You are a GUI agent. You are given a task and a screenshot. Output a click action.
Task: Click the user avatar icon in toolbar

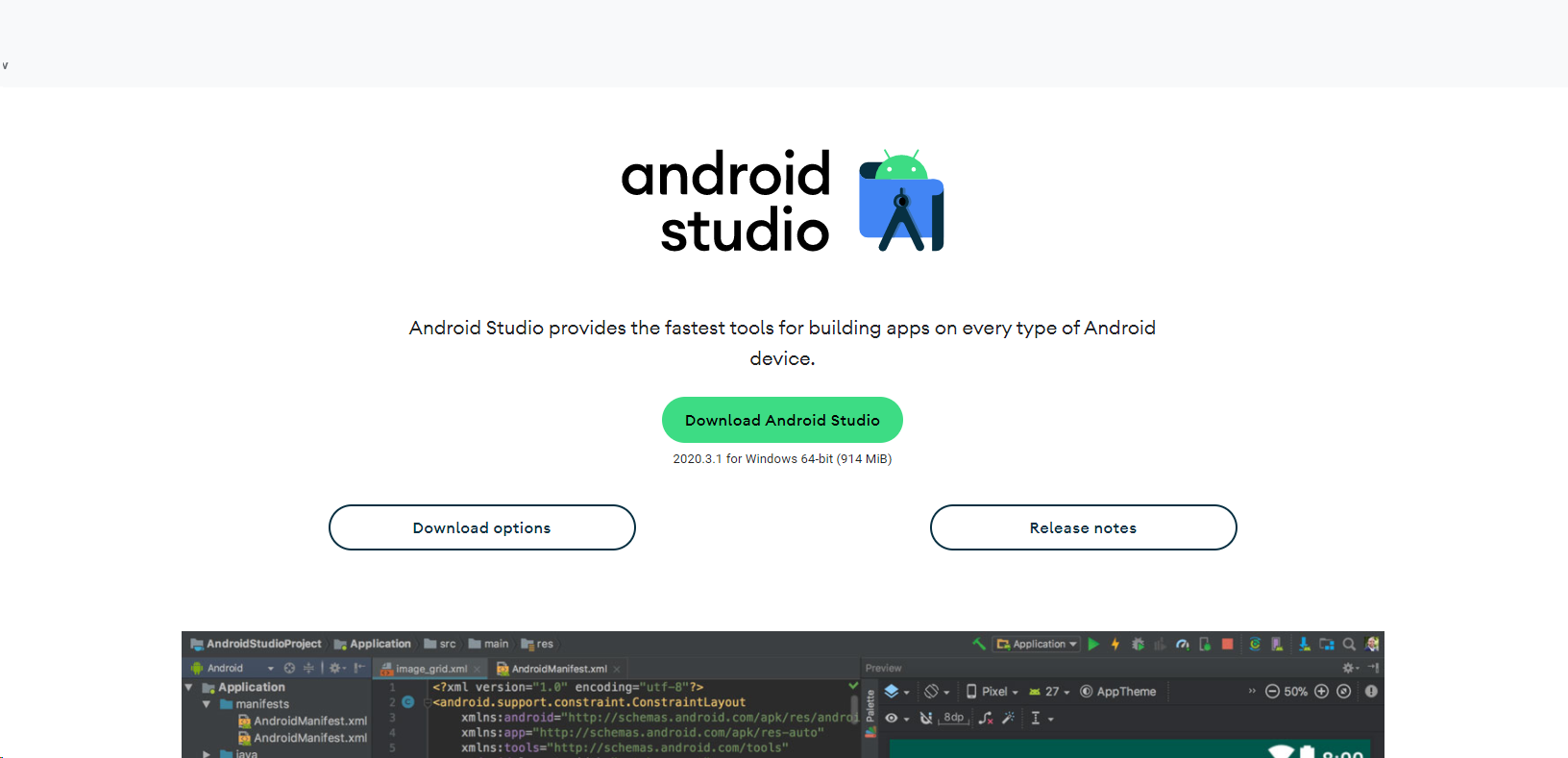tap(1372, 644)
